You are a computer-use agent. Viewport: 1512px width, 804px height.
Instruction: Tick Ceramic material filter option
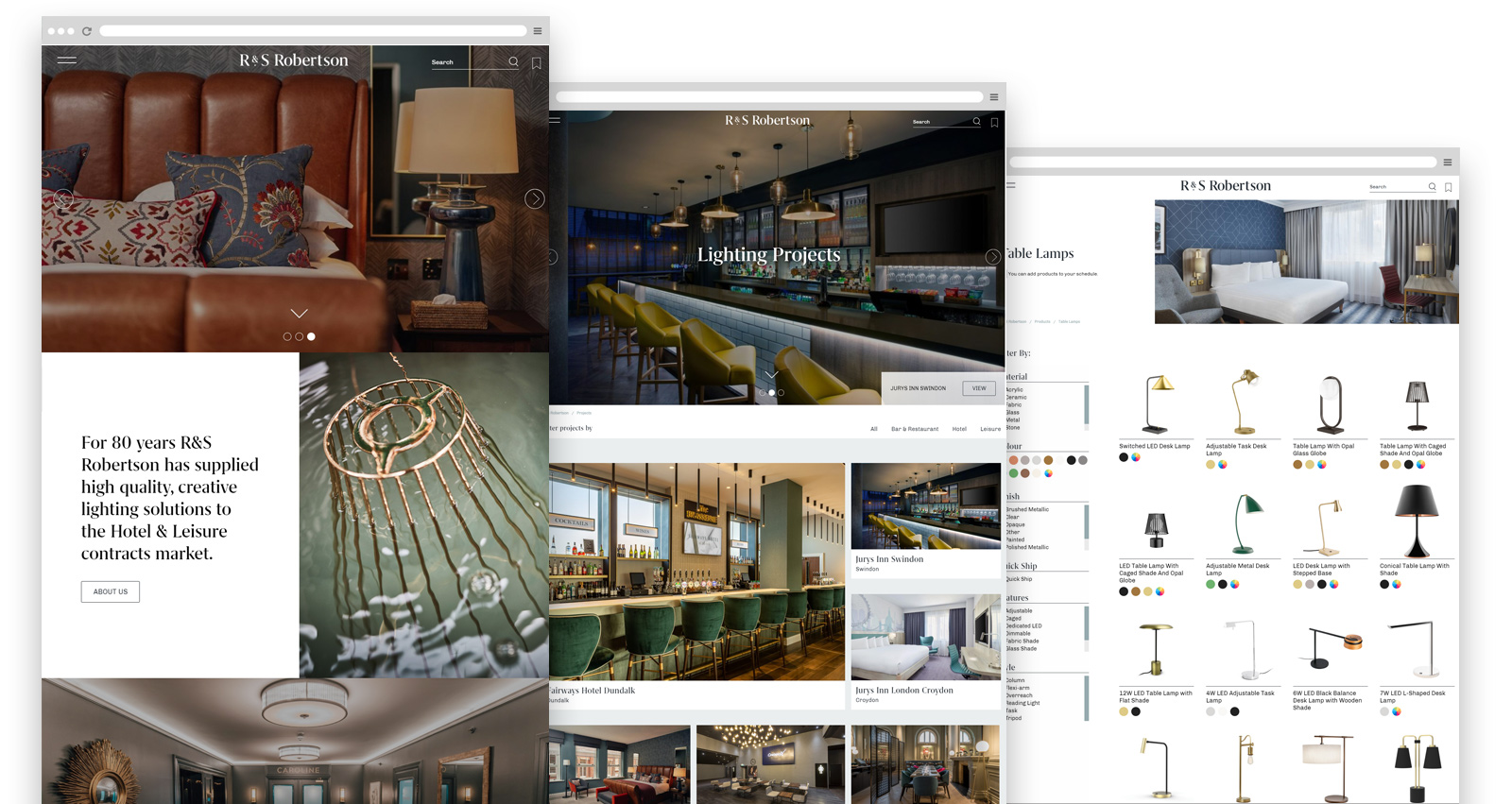tap(1016, 398)
